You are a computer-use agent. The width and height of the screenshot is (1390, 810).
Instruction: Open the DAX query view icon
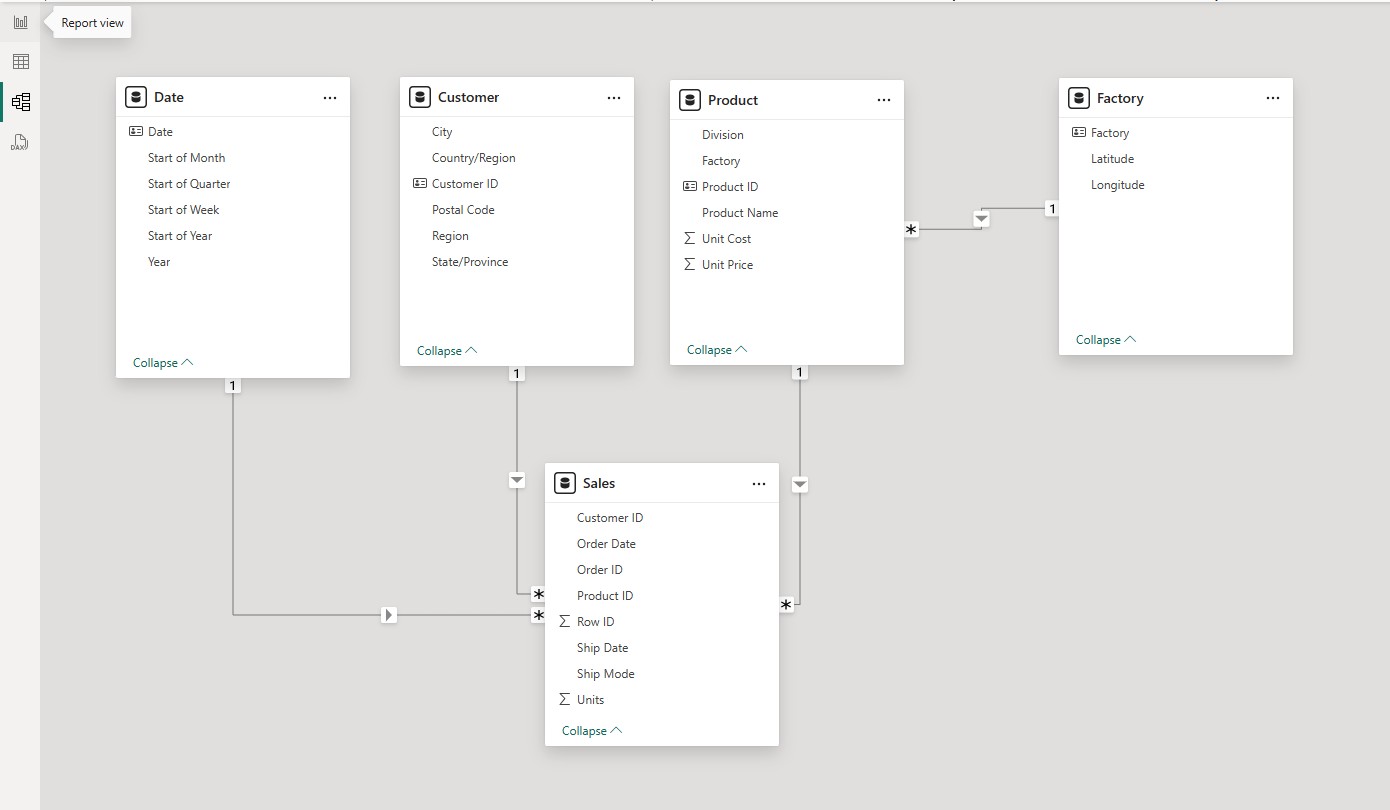pyautogui.click(x=20, y=142)
